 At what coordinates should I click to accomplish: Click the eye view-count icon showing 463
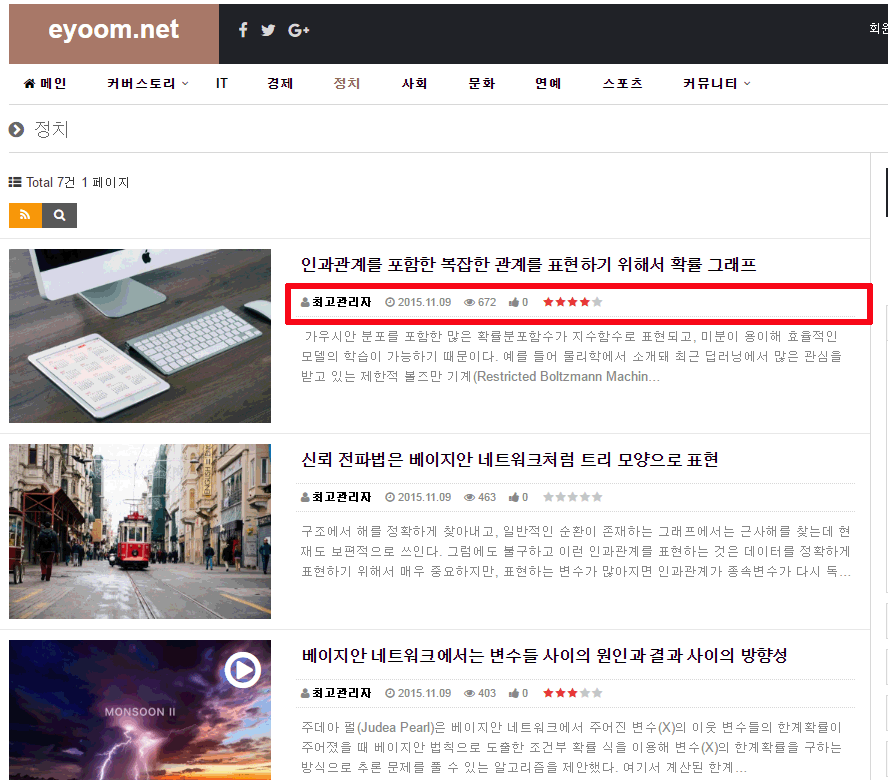469,497
